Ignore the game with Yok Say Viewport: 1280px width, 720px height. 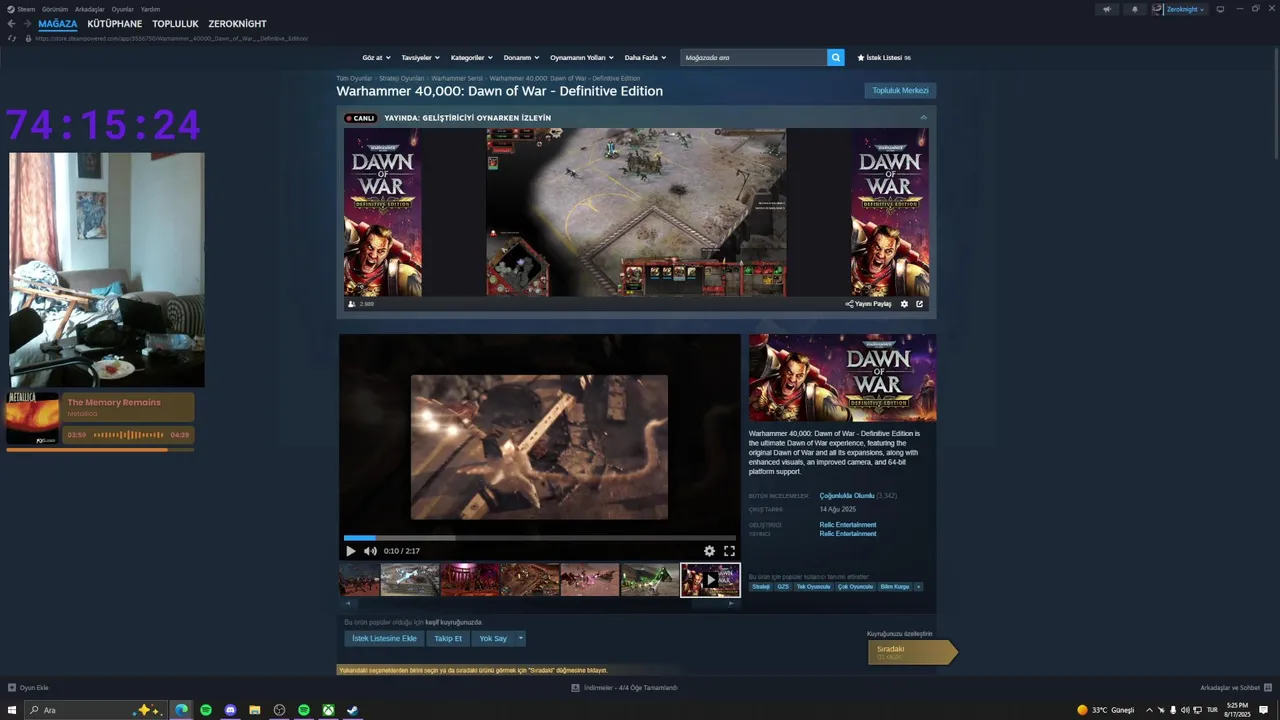click(493, 639)
